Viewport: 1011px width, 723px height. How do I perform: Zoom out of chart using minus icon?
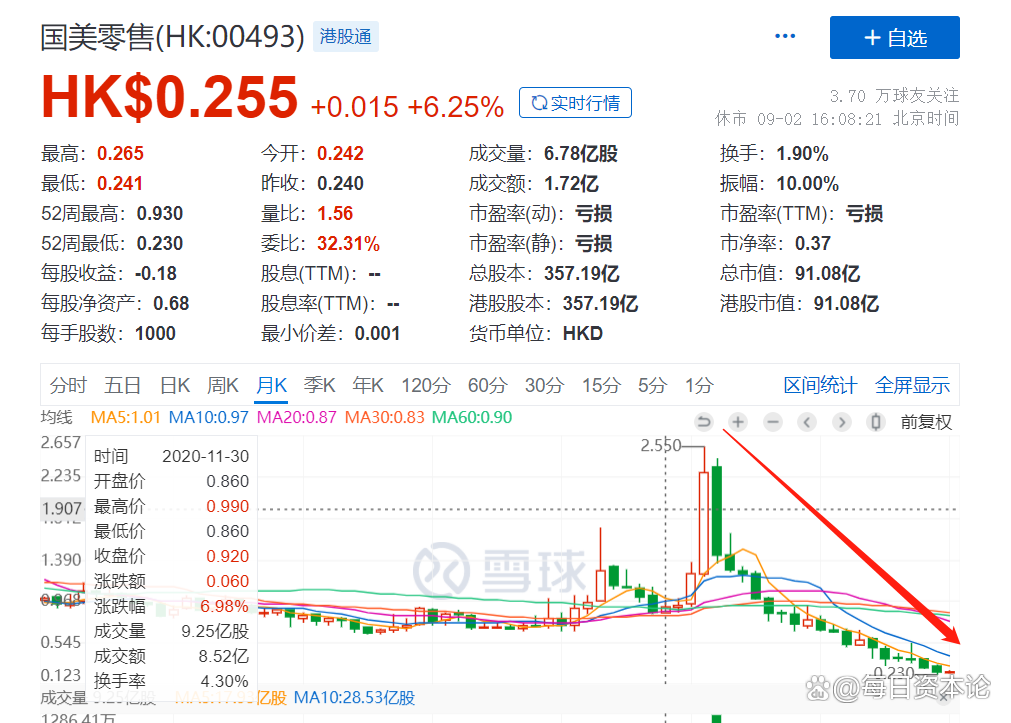point(772,422)
